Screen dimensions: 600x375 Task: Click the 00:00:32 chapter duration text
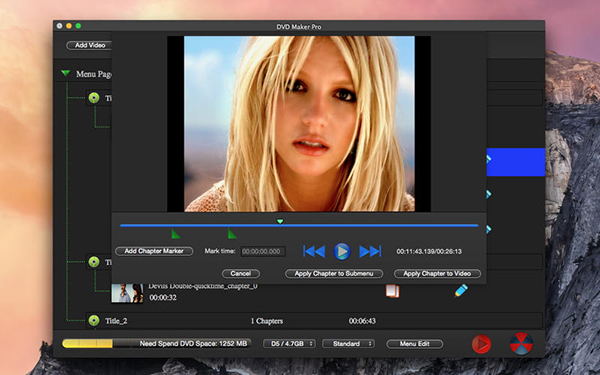[163, 297]
